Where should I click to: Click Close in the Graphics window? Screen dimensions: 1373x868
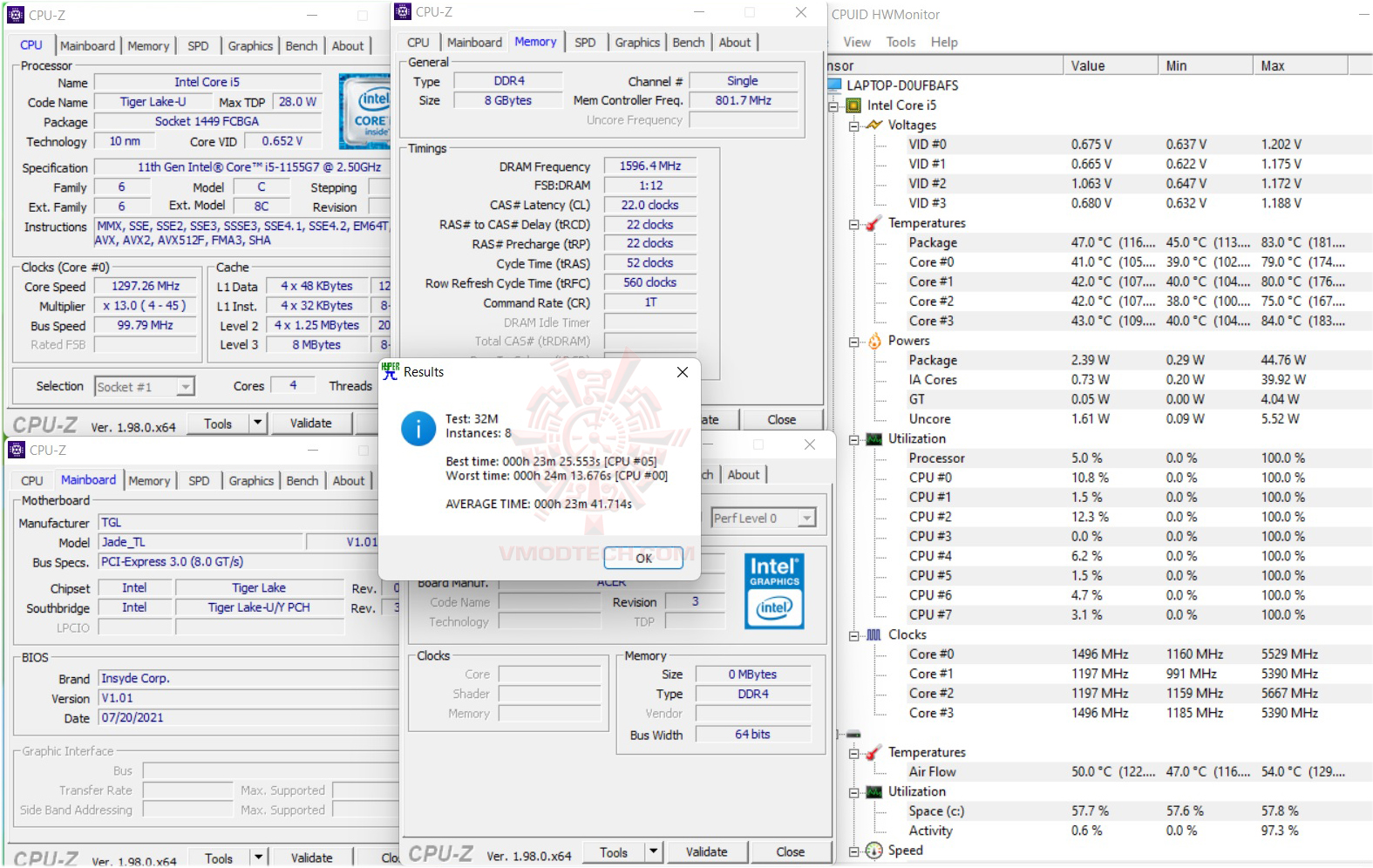[791, 851]
